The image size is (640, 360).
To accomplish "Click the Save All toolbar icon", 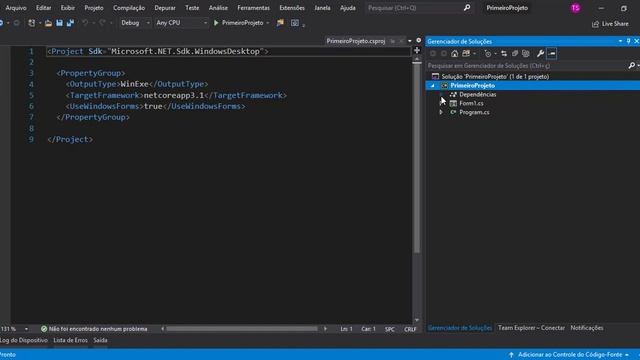I will 70,23.
